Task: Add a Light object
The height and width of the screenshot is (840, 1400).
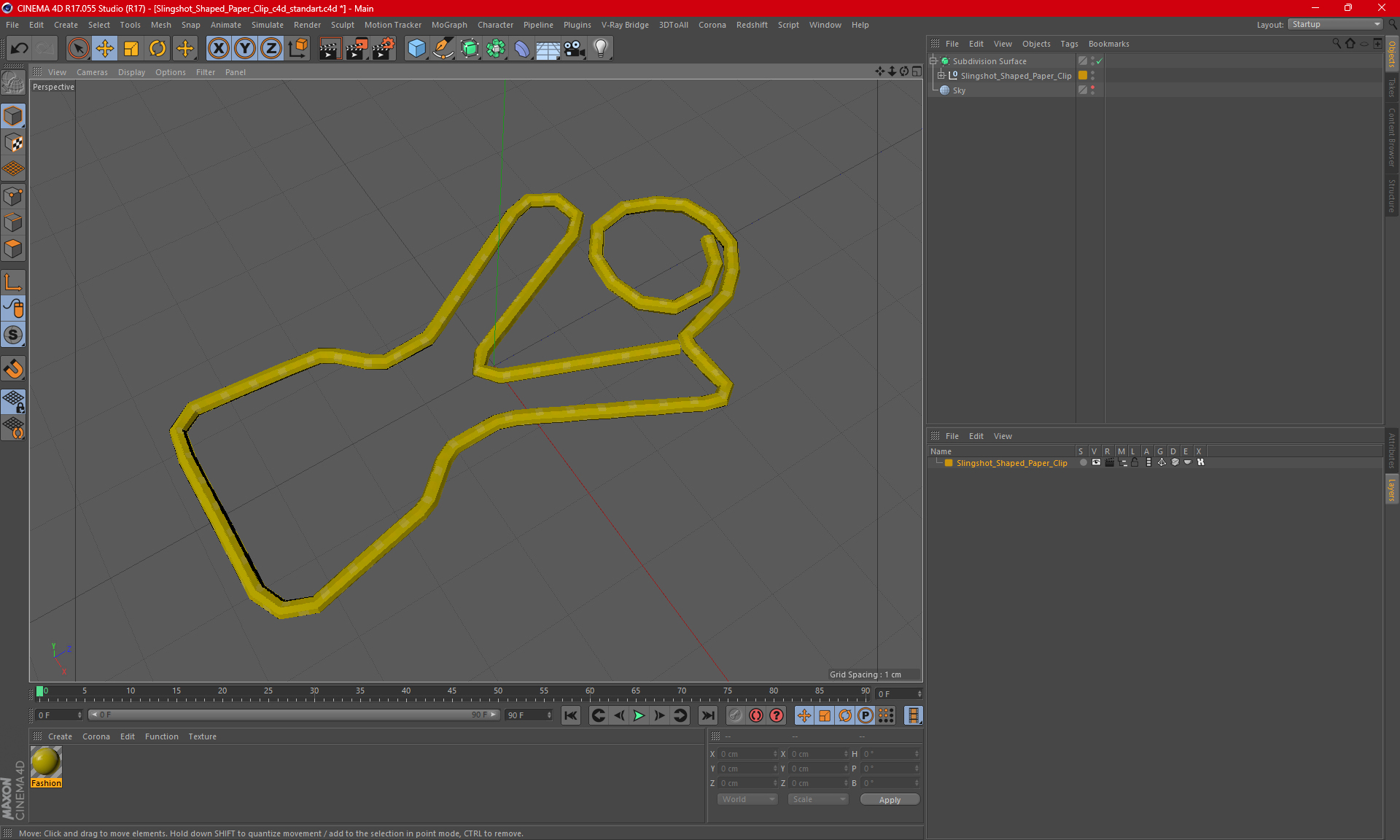Action: click(x=601, y=48)
